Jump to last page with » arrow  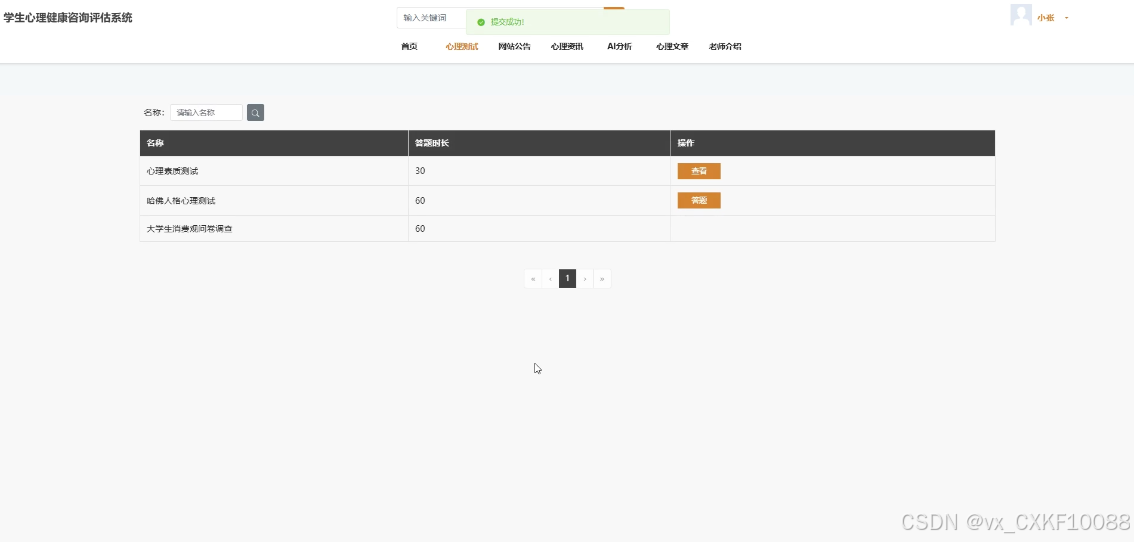coord(602,279)
